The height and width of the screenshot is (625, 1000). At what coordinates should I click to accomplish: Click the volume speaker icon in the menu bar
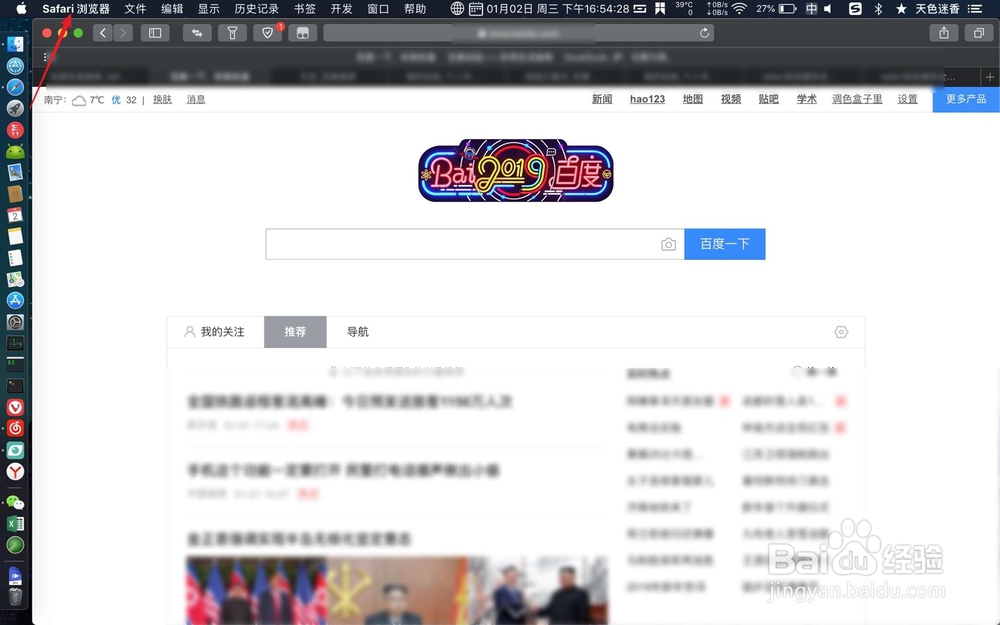click(x=828, y=9)
